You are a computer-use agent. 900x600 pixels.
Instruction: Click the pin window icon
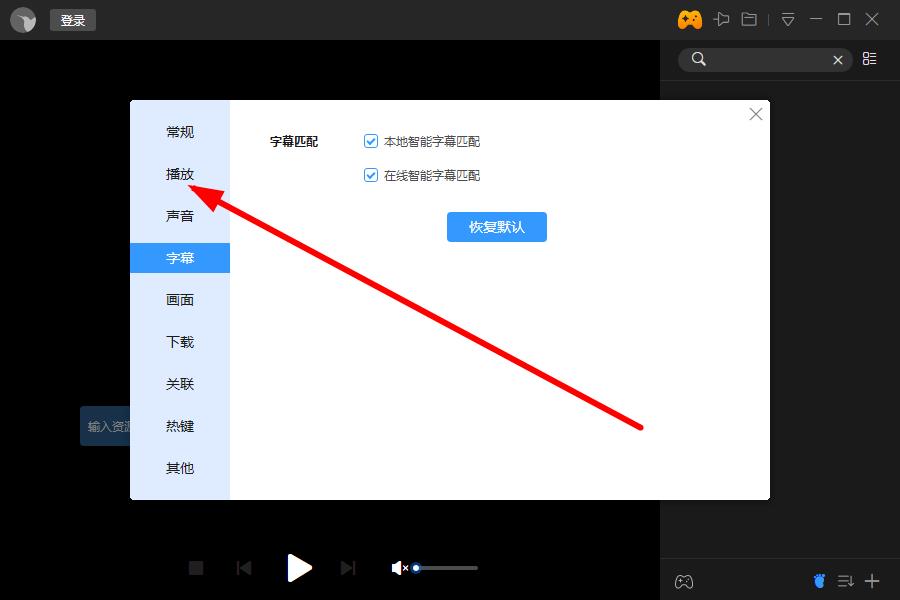point(721,20)
